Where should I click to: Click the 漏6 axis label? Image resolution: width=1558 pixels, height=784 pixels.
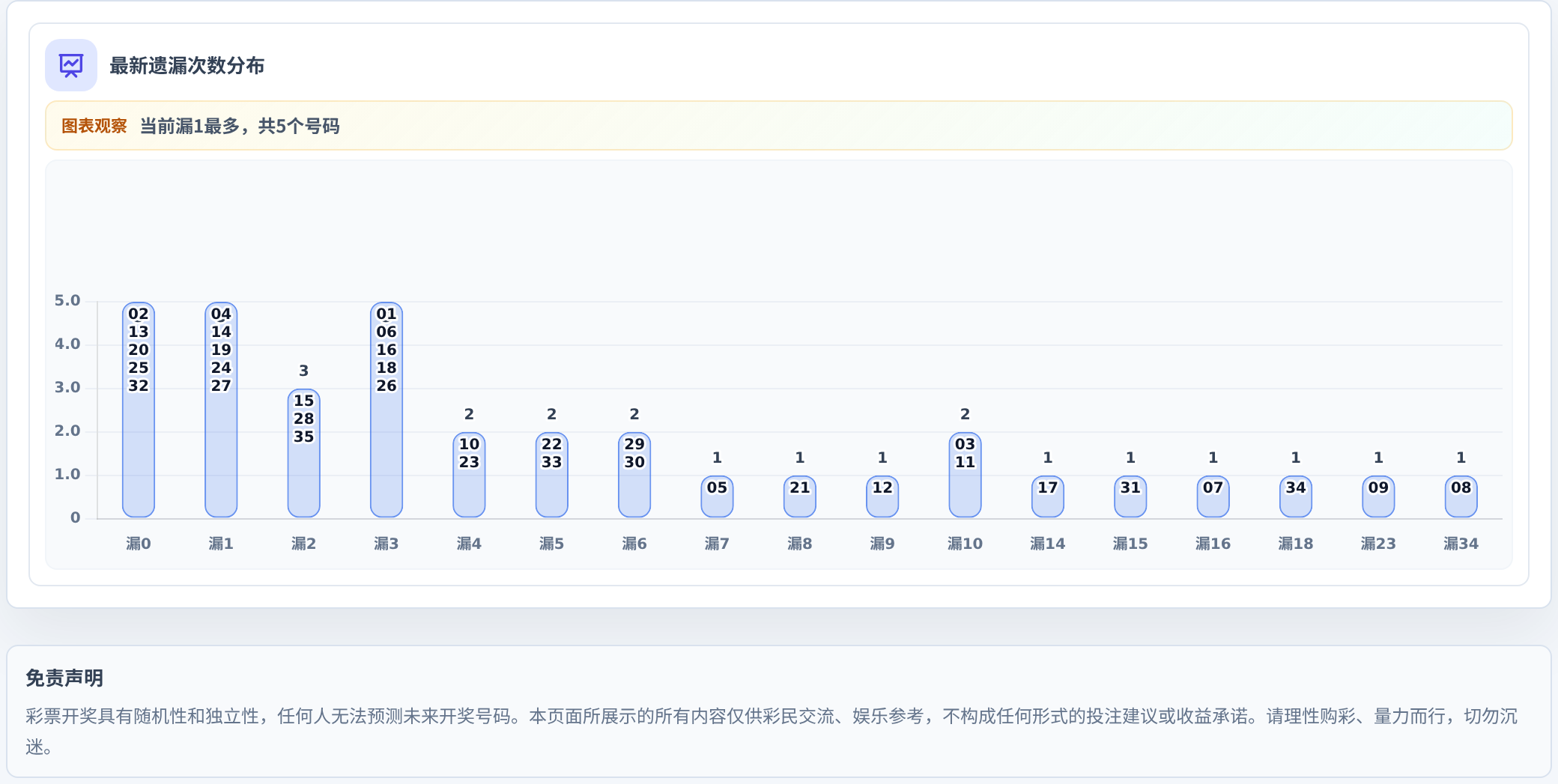coord(634,544)
